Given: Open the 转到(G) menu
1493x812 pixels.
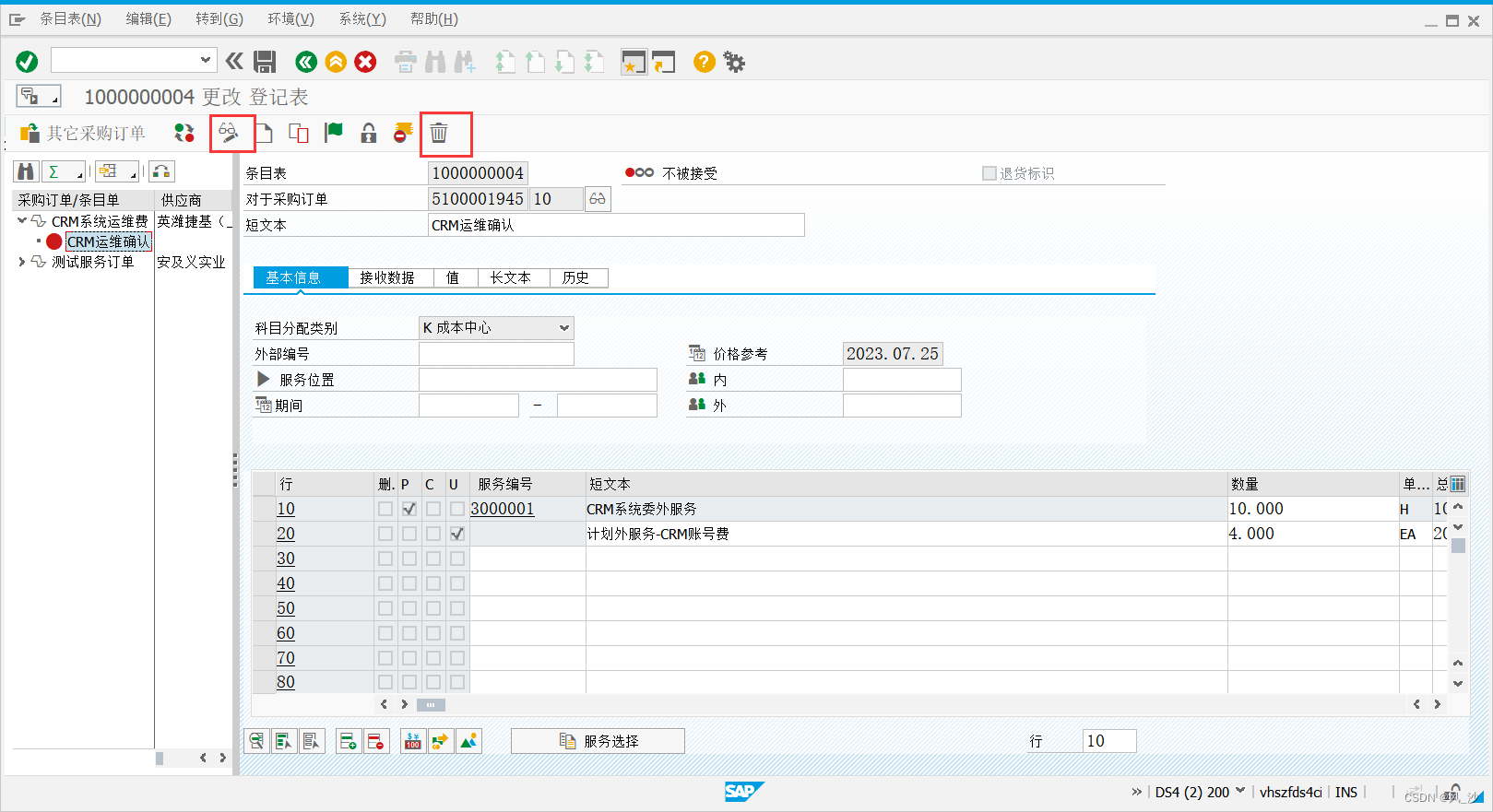Looking at the screenshot, I should click(219, 18).
